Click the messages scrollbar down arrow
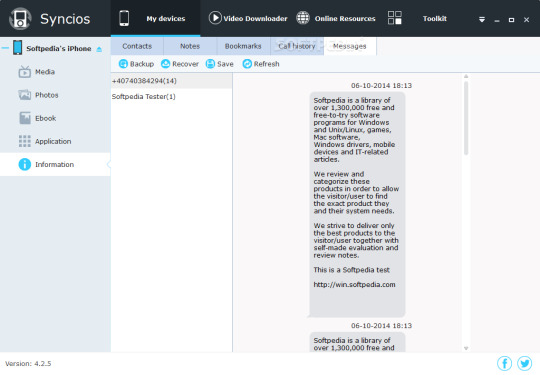This screenshot has height=375, width=540. pyautogui.click(x=466, y=348)
